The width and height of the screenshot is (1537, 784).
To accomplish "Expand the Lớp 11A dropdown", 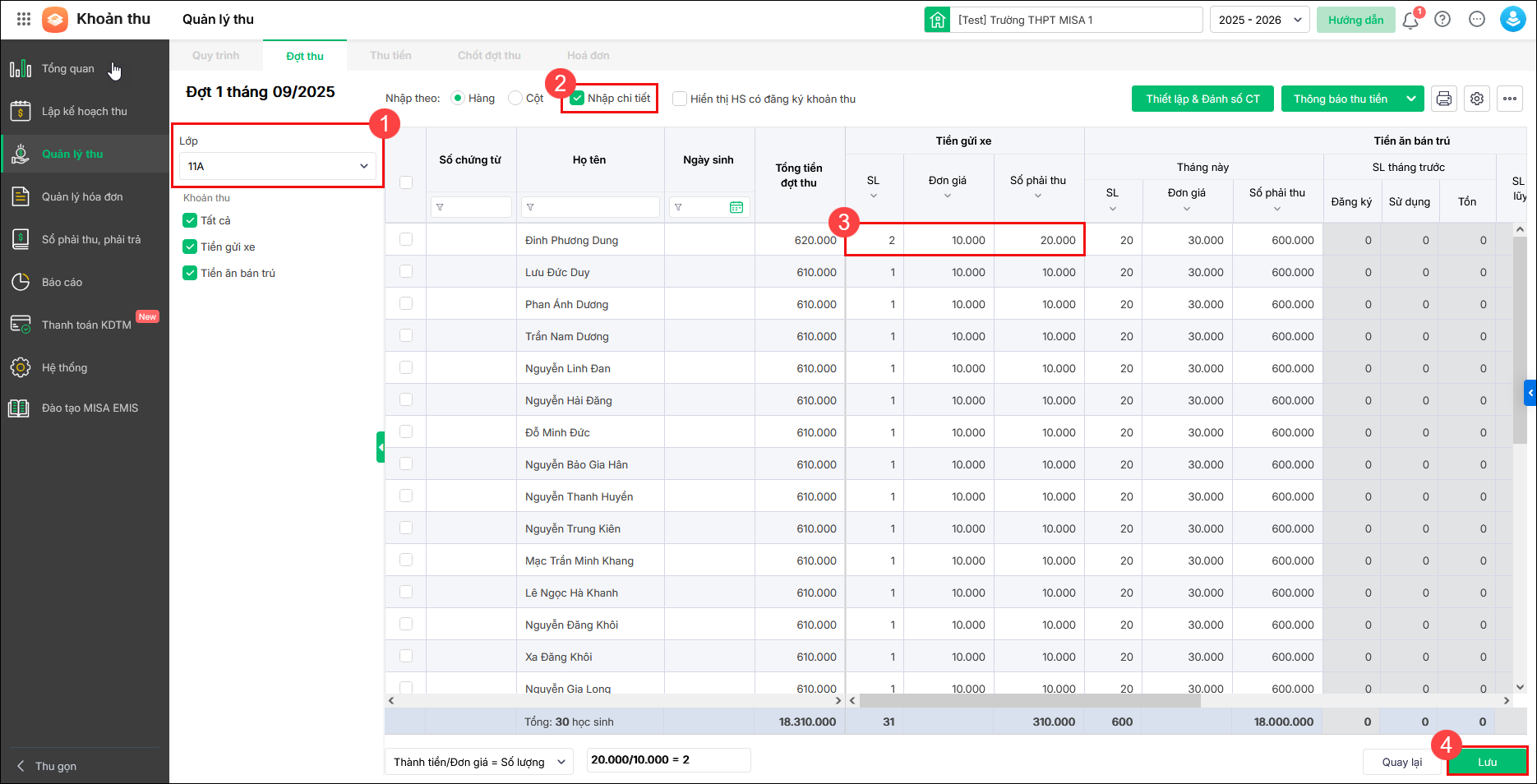I will [278, 166].
